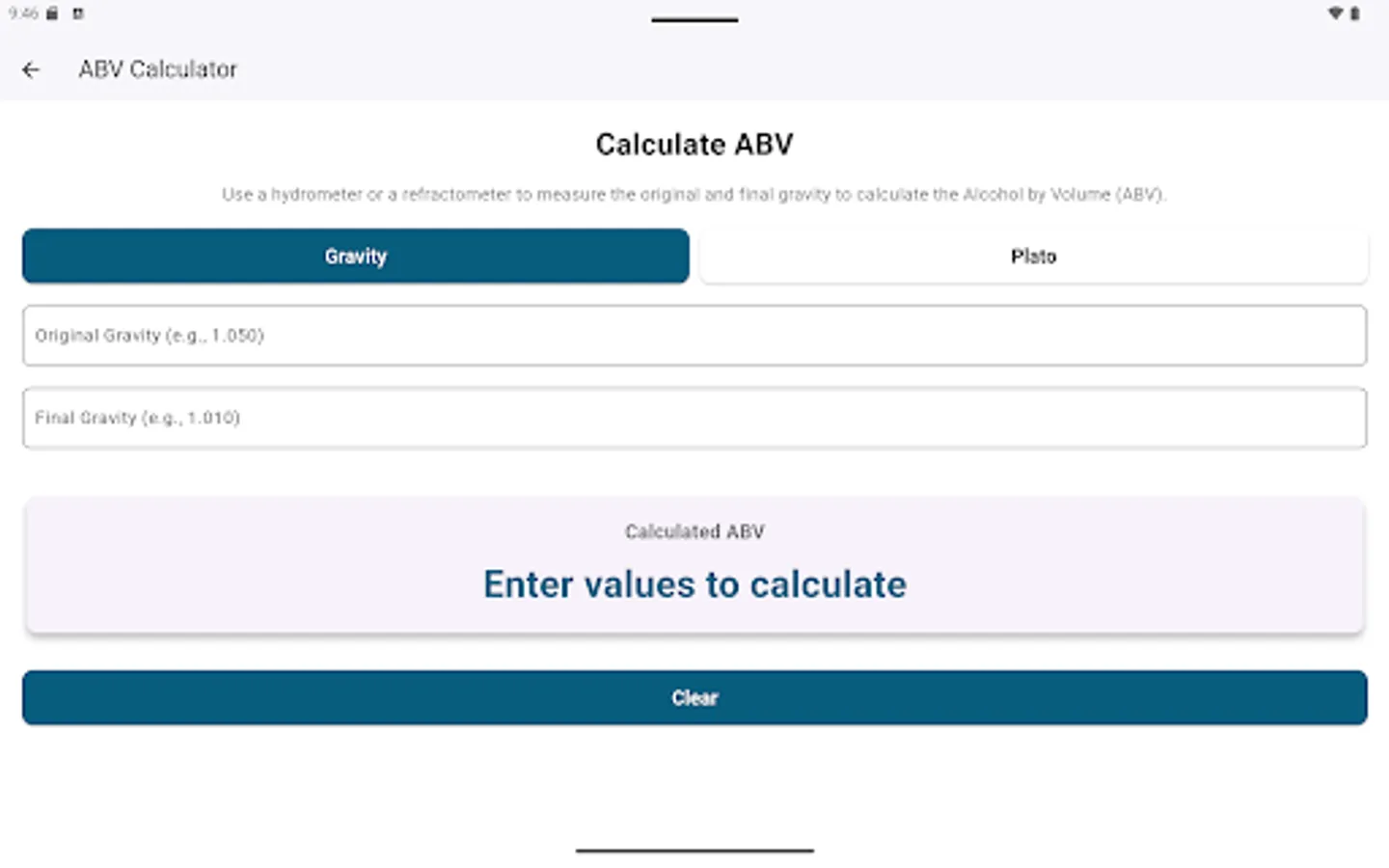Tap the clock in the status bar
This screenshot has width=1389, height=868.
coord(21,14)
